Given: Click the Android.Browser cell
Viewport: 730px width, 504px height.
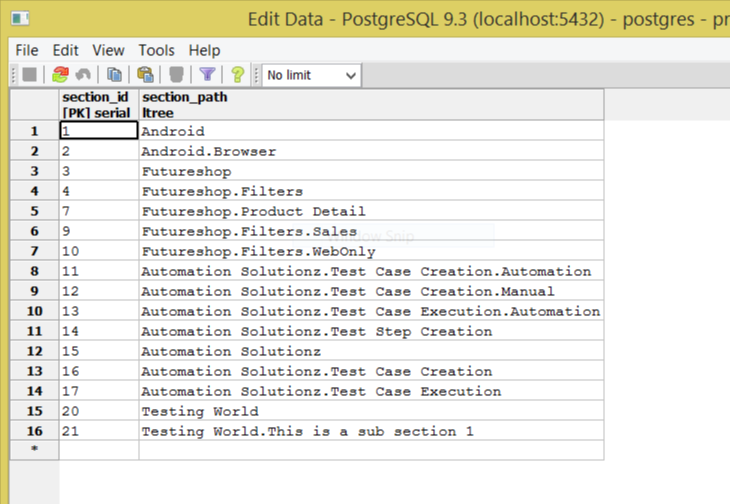Looking at the screenshot, I should [x=371, y=151].
